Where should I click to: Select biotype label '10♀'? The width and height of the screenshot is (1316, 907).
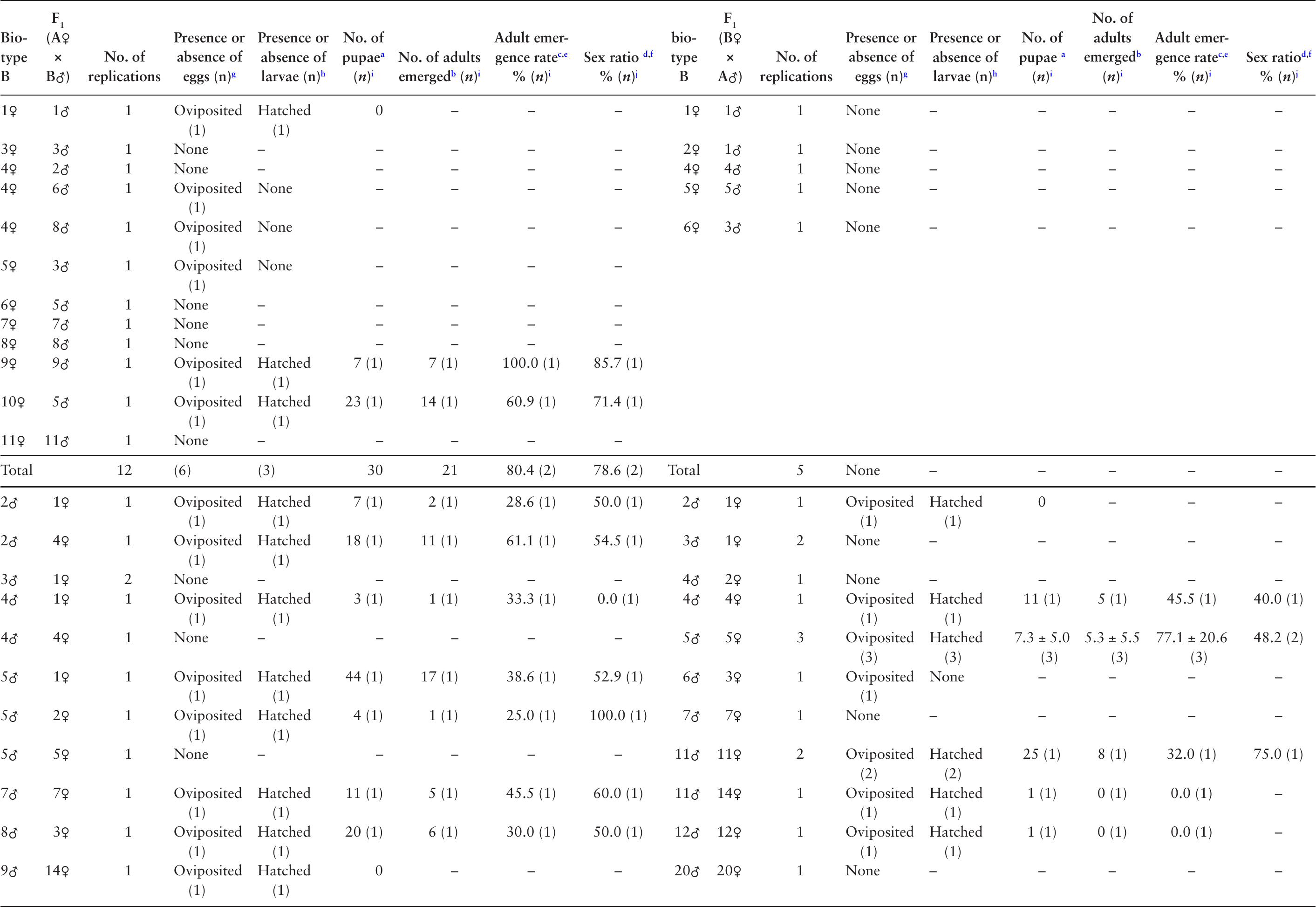click(x=13, y=402)
